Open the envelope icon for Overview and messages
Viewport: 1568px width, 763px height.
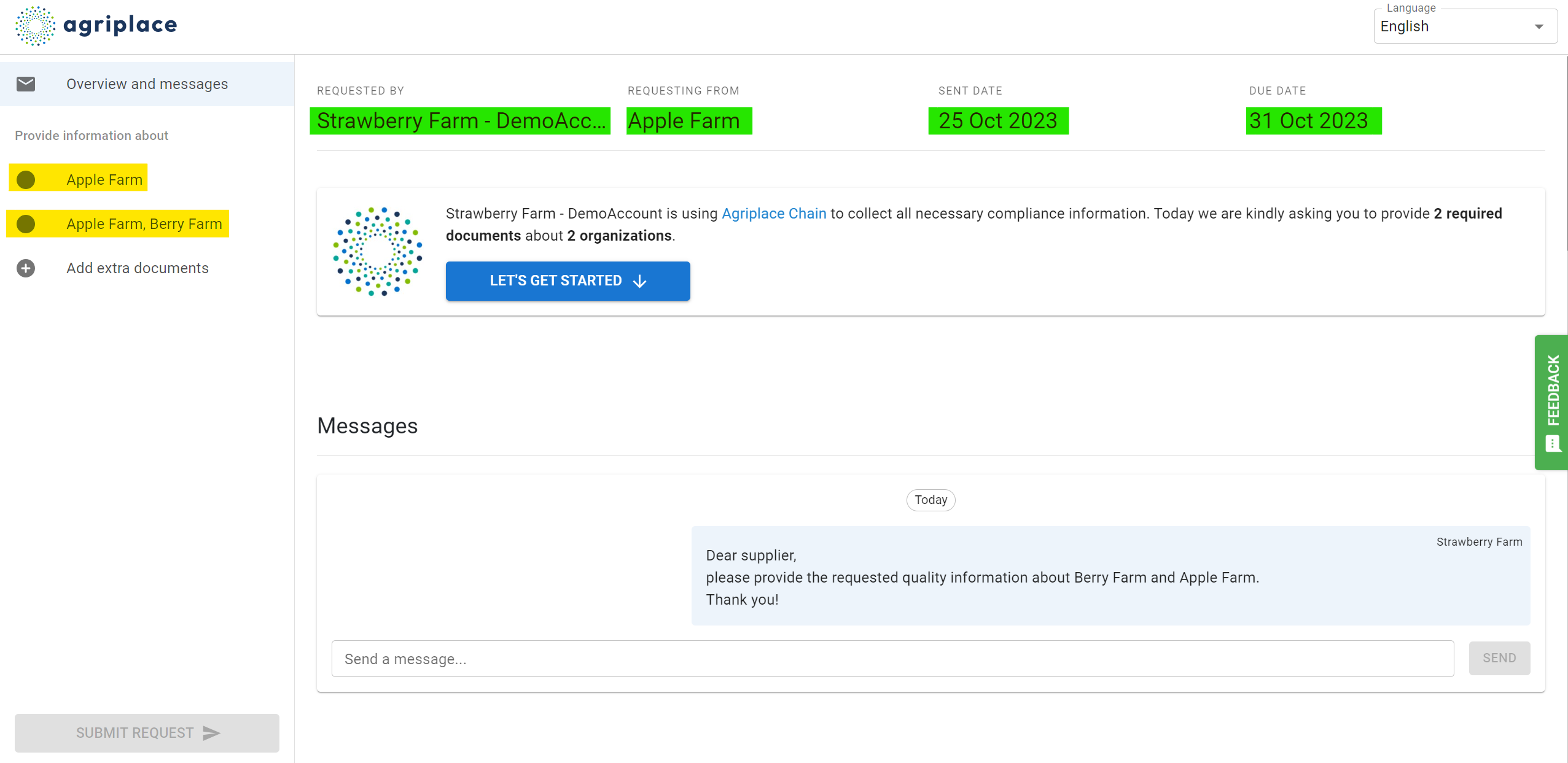pyautogui.click(x=26, y=84)
